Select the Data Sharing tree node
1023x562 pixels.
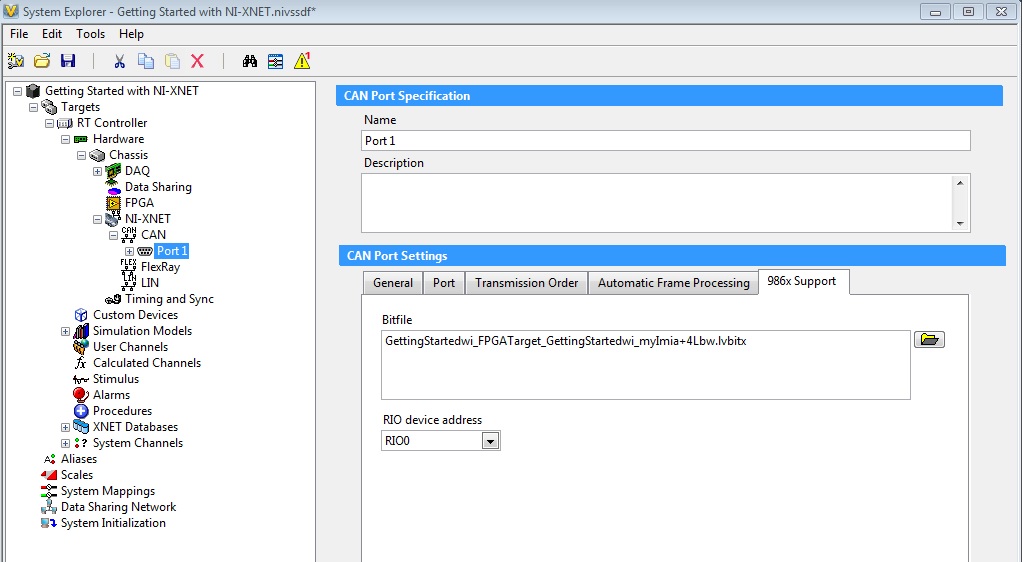(158, 187)
